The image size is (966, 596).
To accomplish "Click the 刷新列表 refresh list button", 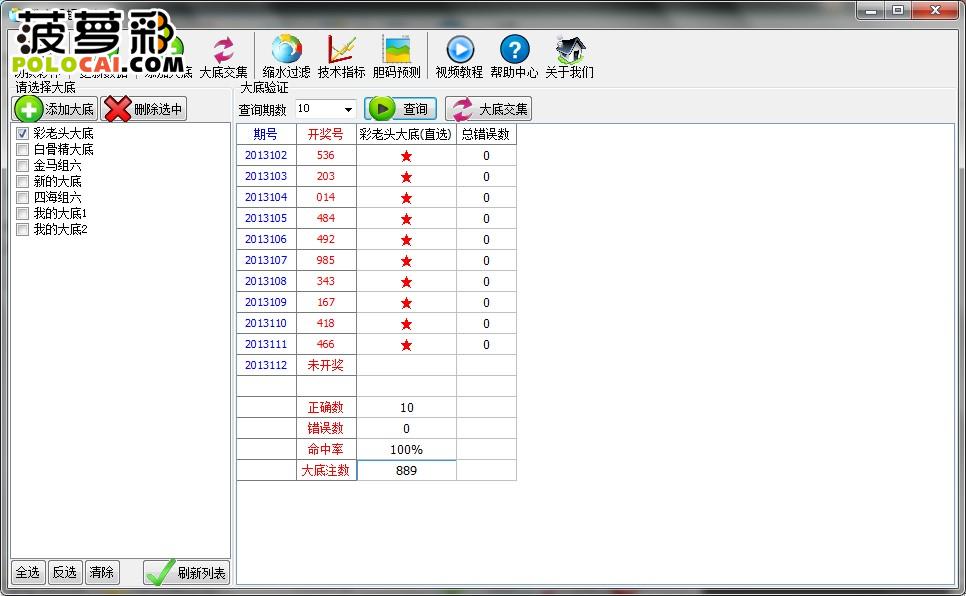I will click(187, 573).
